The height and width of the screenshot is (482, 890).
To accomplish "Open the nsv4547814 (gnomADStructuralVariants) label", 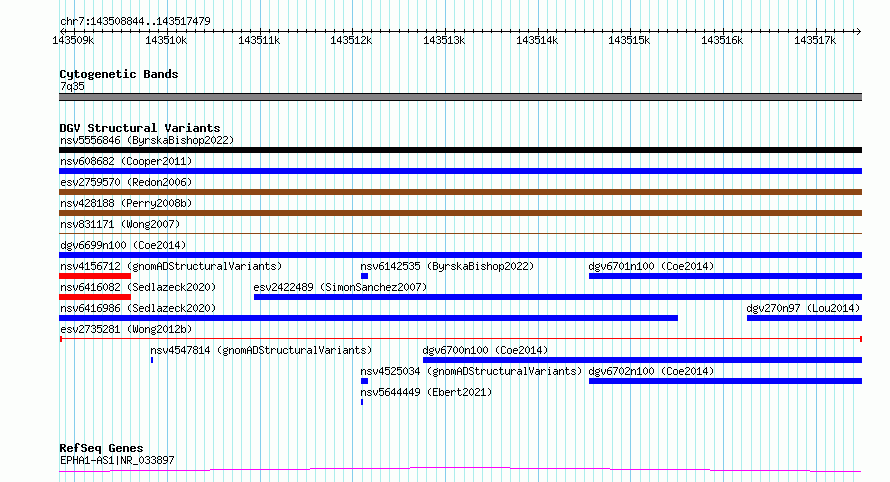I will click(261, 350).
